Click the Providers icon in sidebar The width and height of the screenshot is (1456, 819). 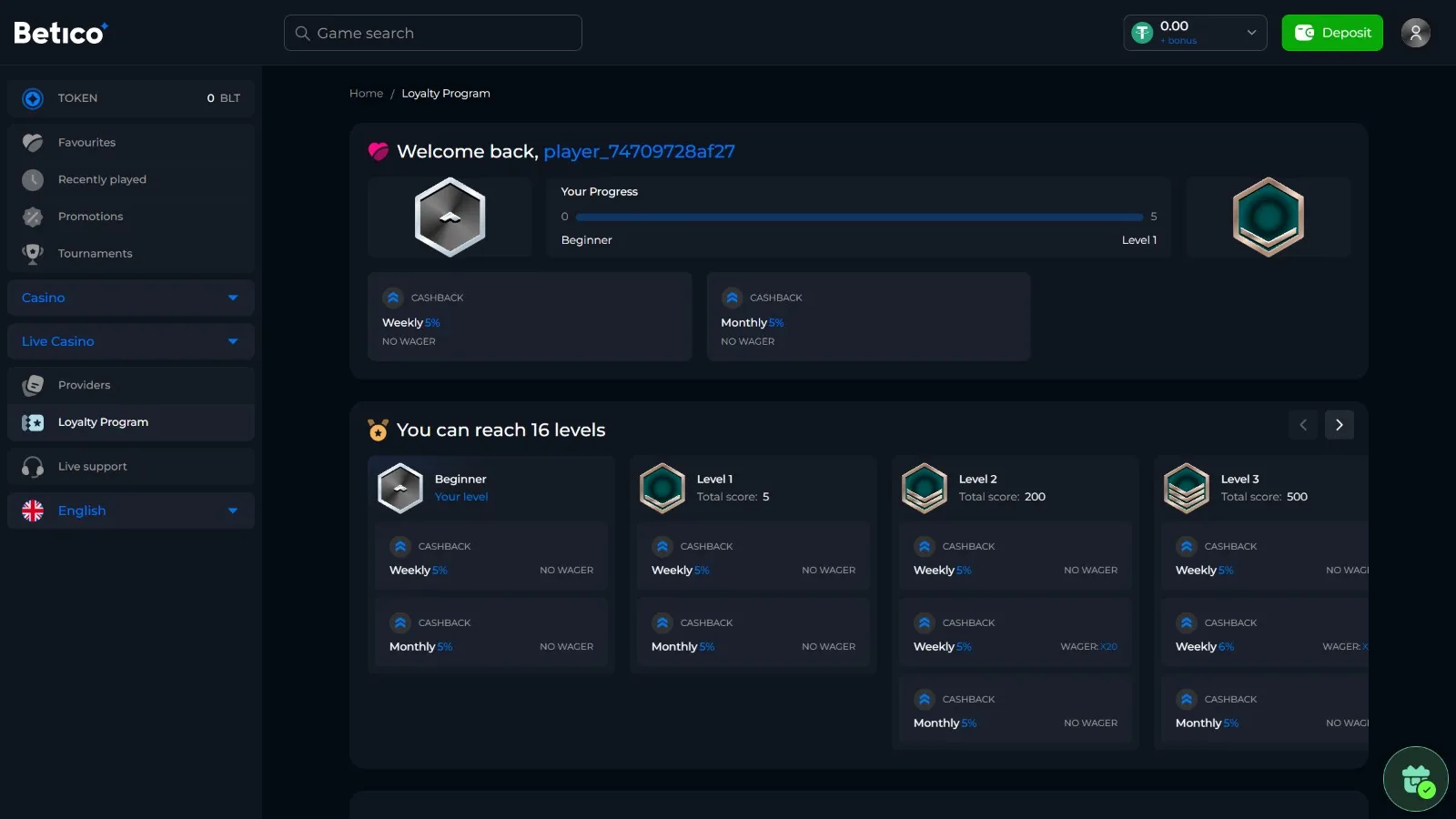33,386
